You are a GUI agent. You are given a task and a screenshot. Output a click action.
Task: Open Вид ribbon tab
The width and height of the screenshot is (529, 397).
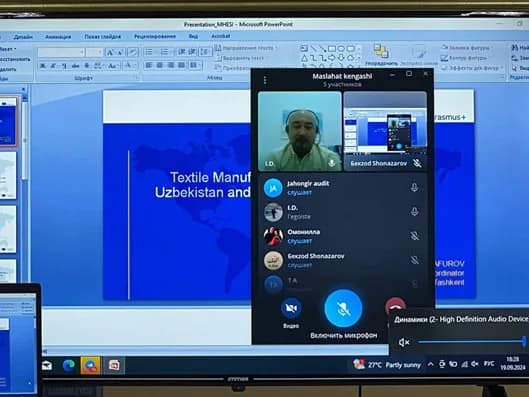tap(193, 36)
